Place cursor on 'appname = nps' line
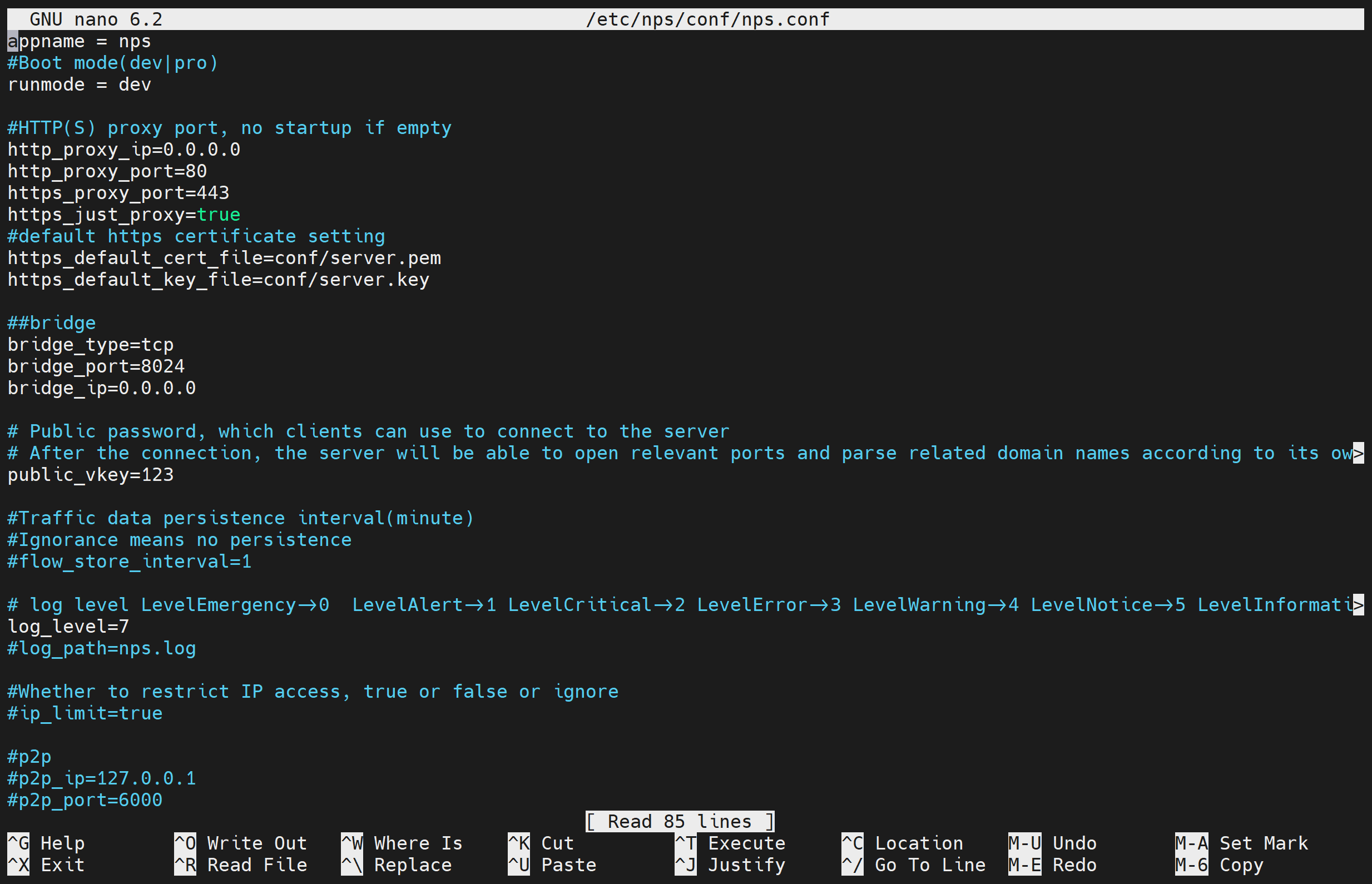This screenshot has width=1372, height=884. (79, 41)
